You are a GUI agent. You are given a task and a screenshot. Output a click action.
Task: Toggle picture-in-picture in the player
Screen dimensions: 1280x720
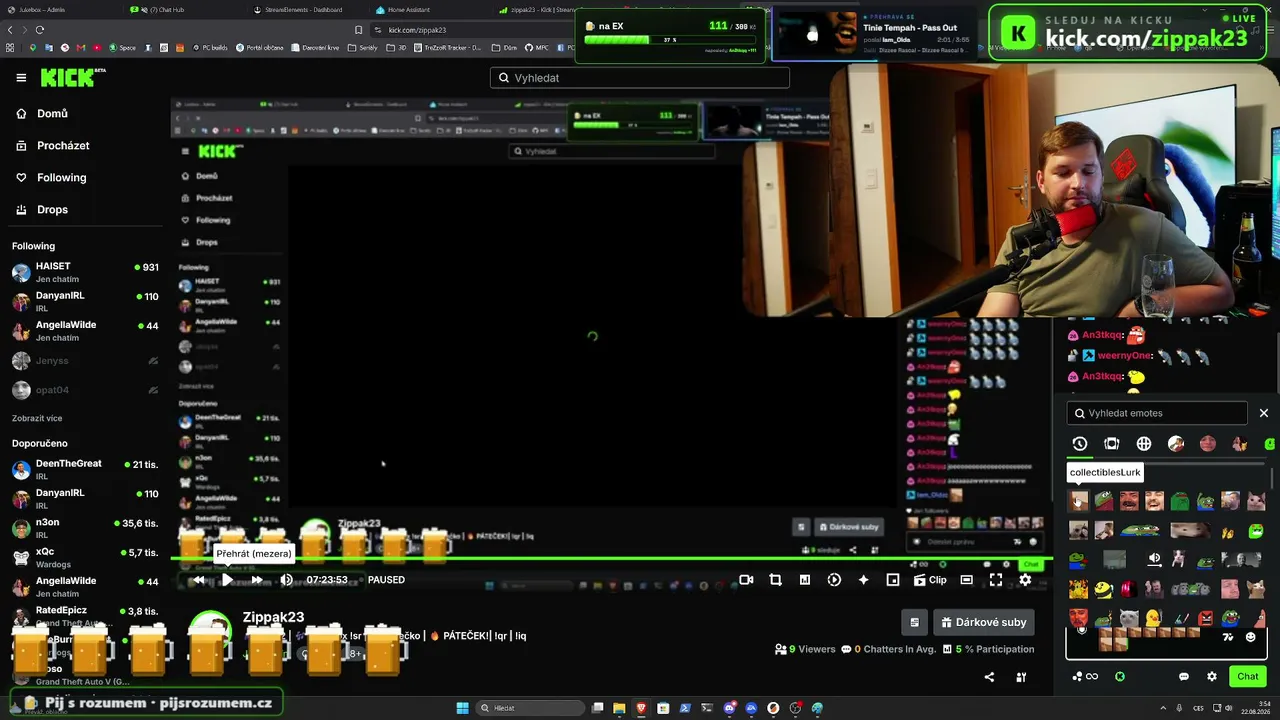[893, 580]
